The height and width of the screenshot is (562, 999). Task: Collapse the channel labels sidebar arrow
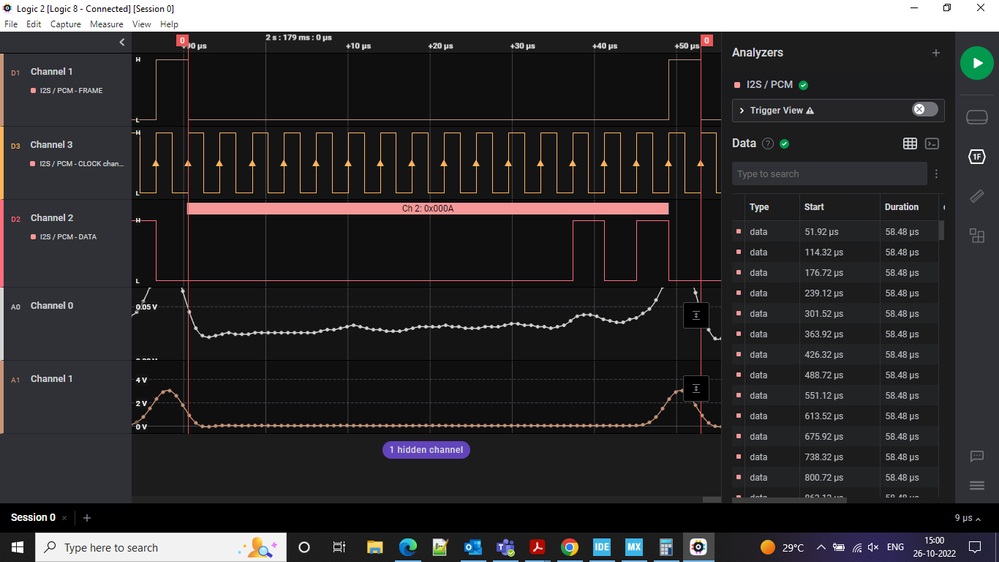click(122, 42)
